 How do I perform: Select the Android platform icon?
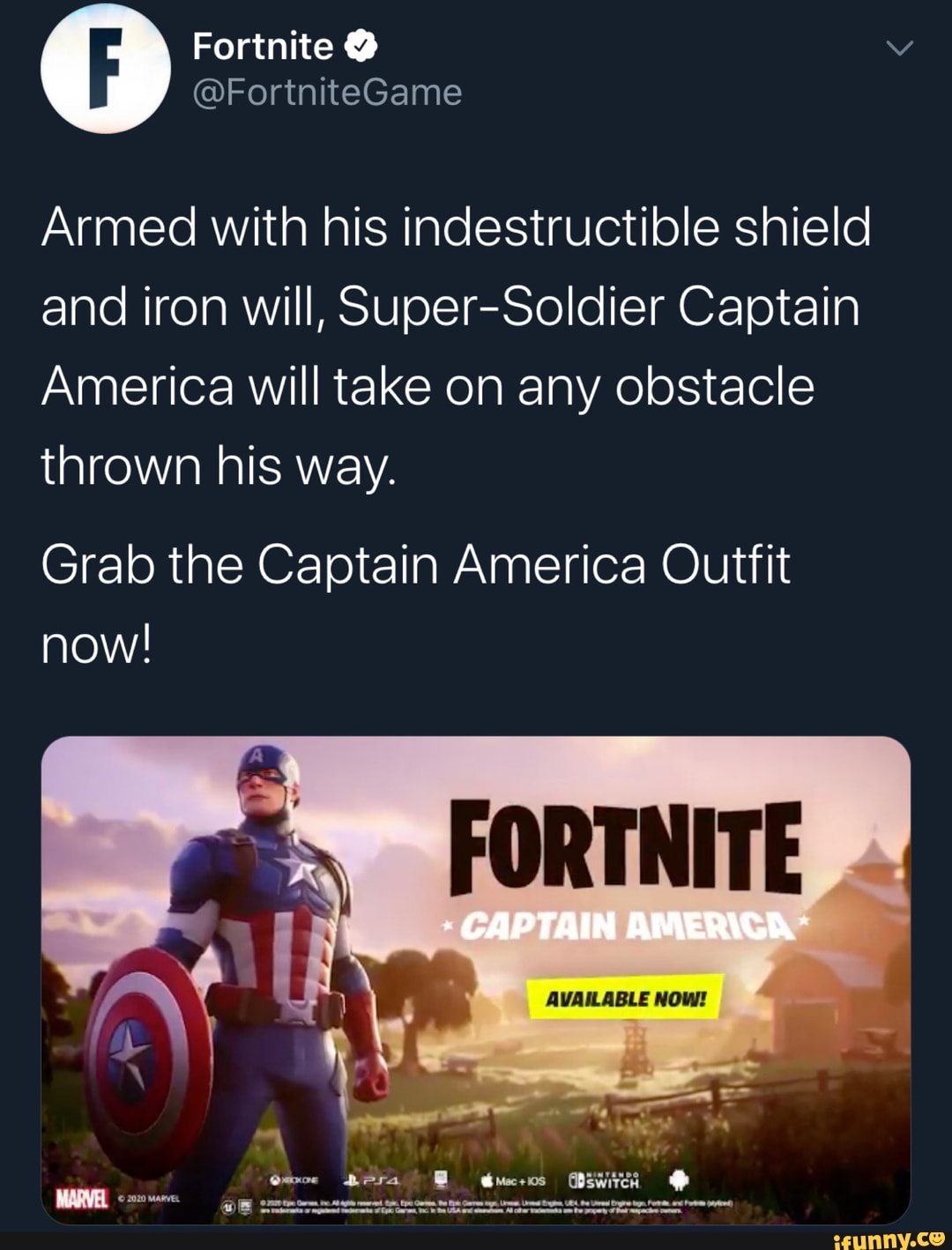click(x=677, y=1179)
